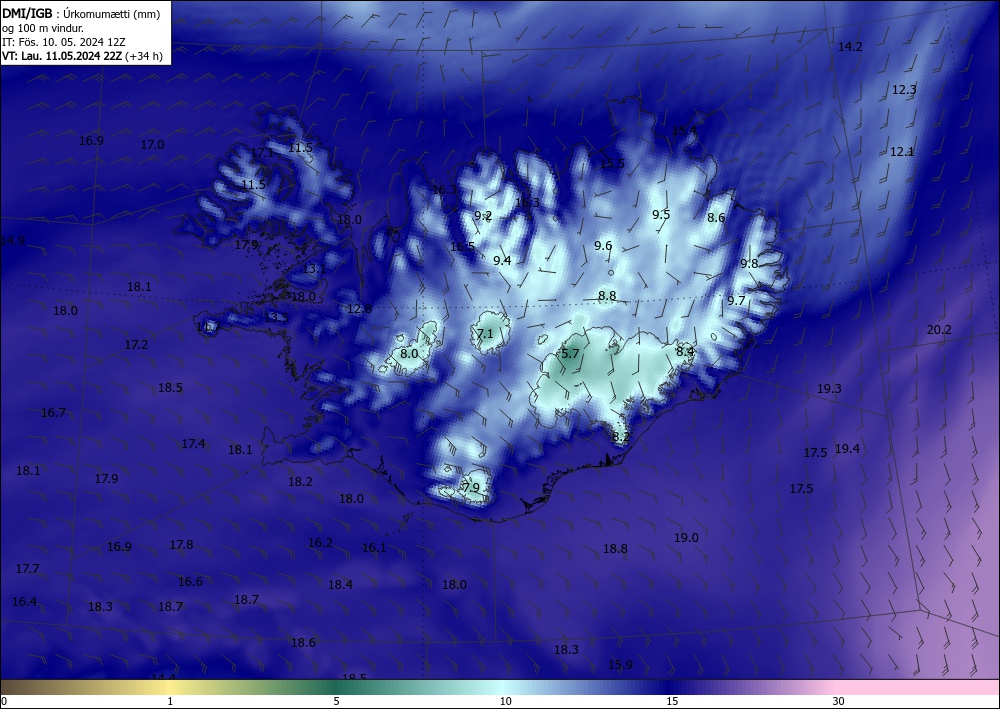This screenshot has height=709, width=1000.
Task: Click the 13.1 value on the map
Action: point(314,269)
